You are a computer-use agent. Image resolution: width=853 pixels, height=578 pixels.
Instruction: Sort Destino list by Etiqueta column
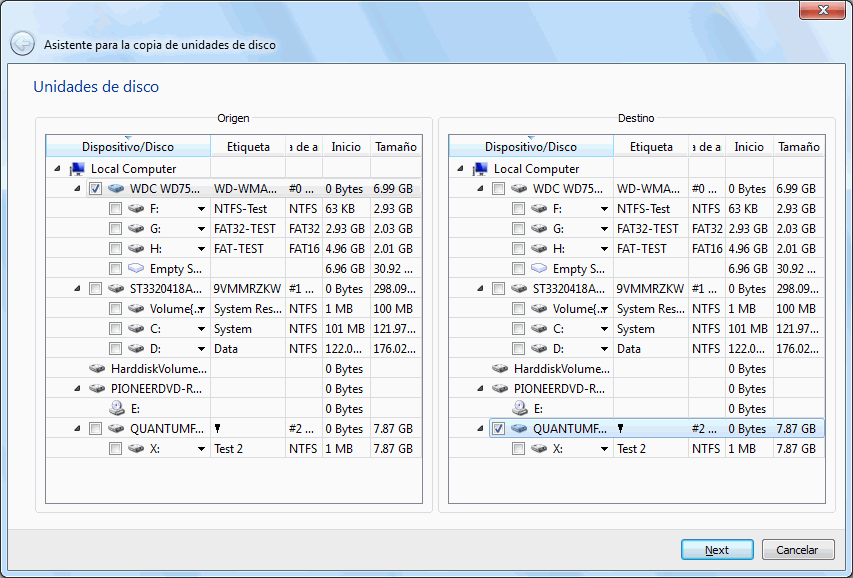[651, 146]
